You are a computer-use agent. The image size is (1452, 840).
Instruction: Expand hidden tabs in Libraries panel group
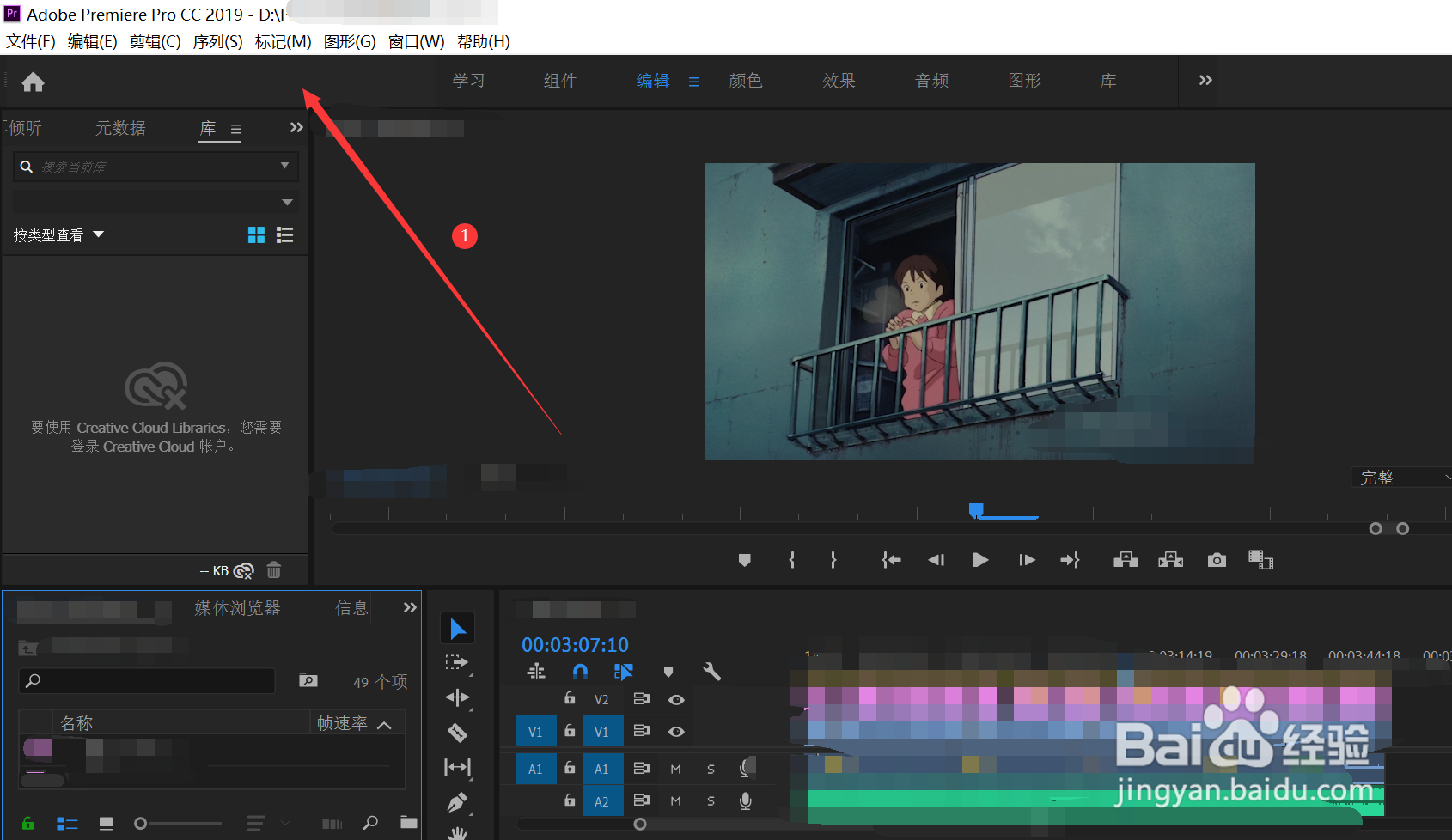coord(296,128)
